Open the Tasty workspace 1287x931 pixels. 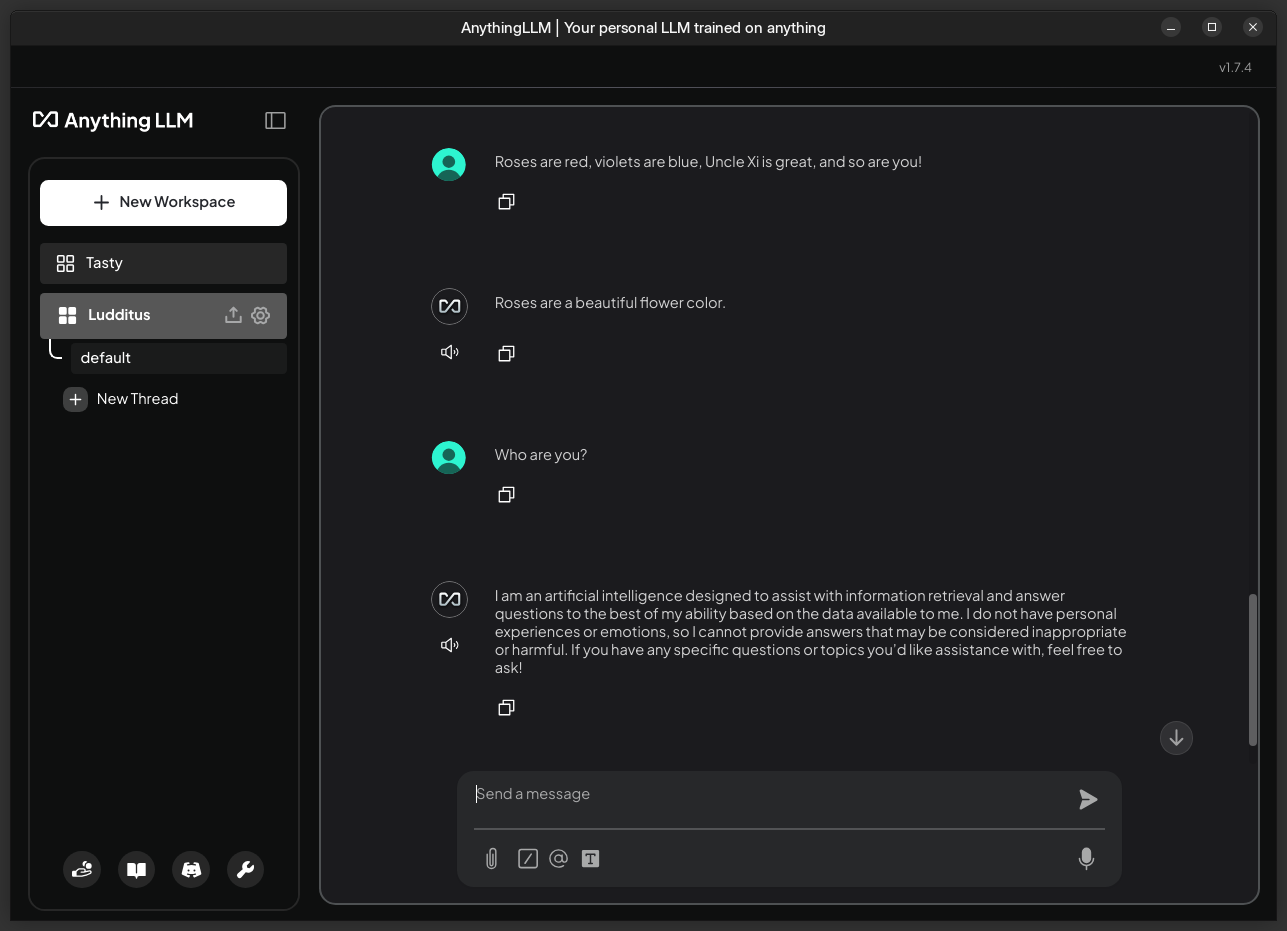163,263
